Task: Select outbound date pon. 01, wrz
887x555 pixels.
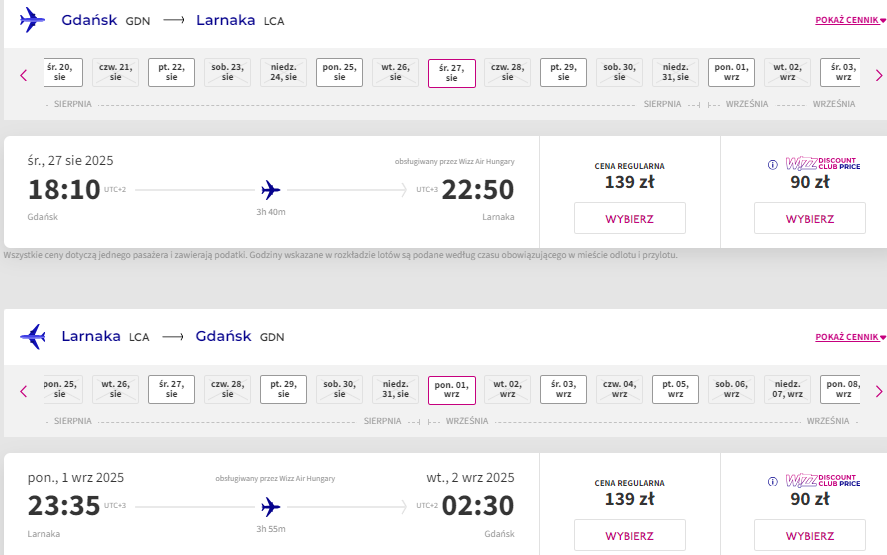Action: (731, 72)
